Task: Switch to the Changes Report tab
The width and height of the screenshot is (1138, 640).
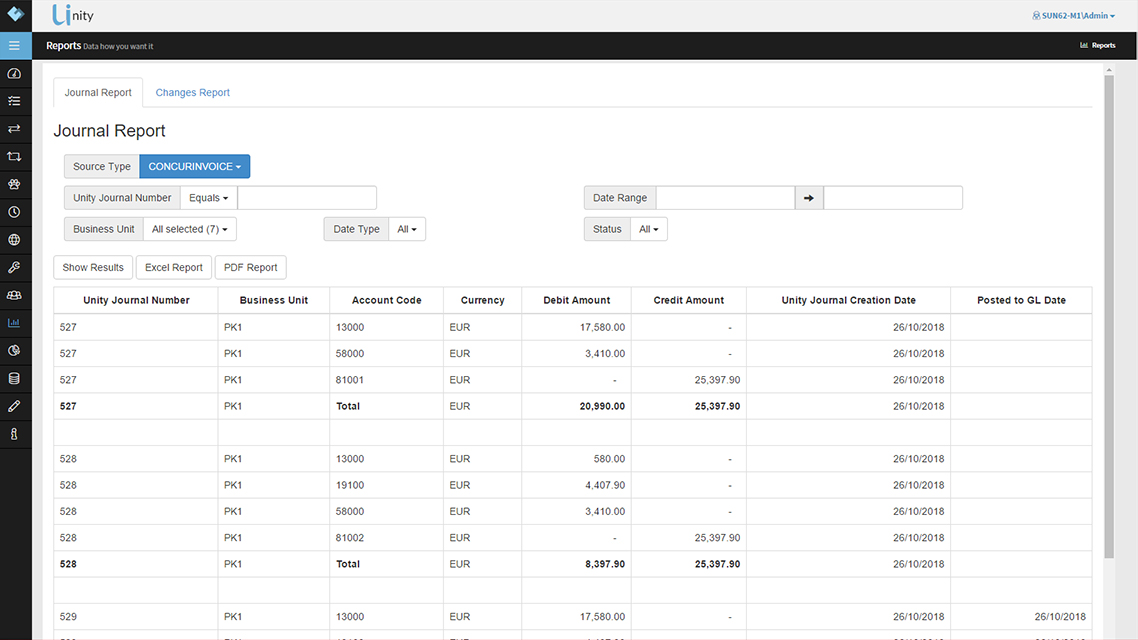Action: tap(192, 92)
